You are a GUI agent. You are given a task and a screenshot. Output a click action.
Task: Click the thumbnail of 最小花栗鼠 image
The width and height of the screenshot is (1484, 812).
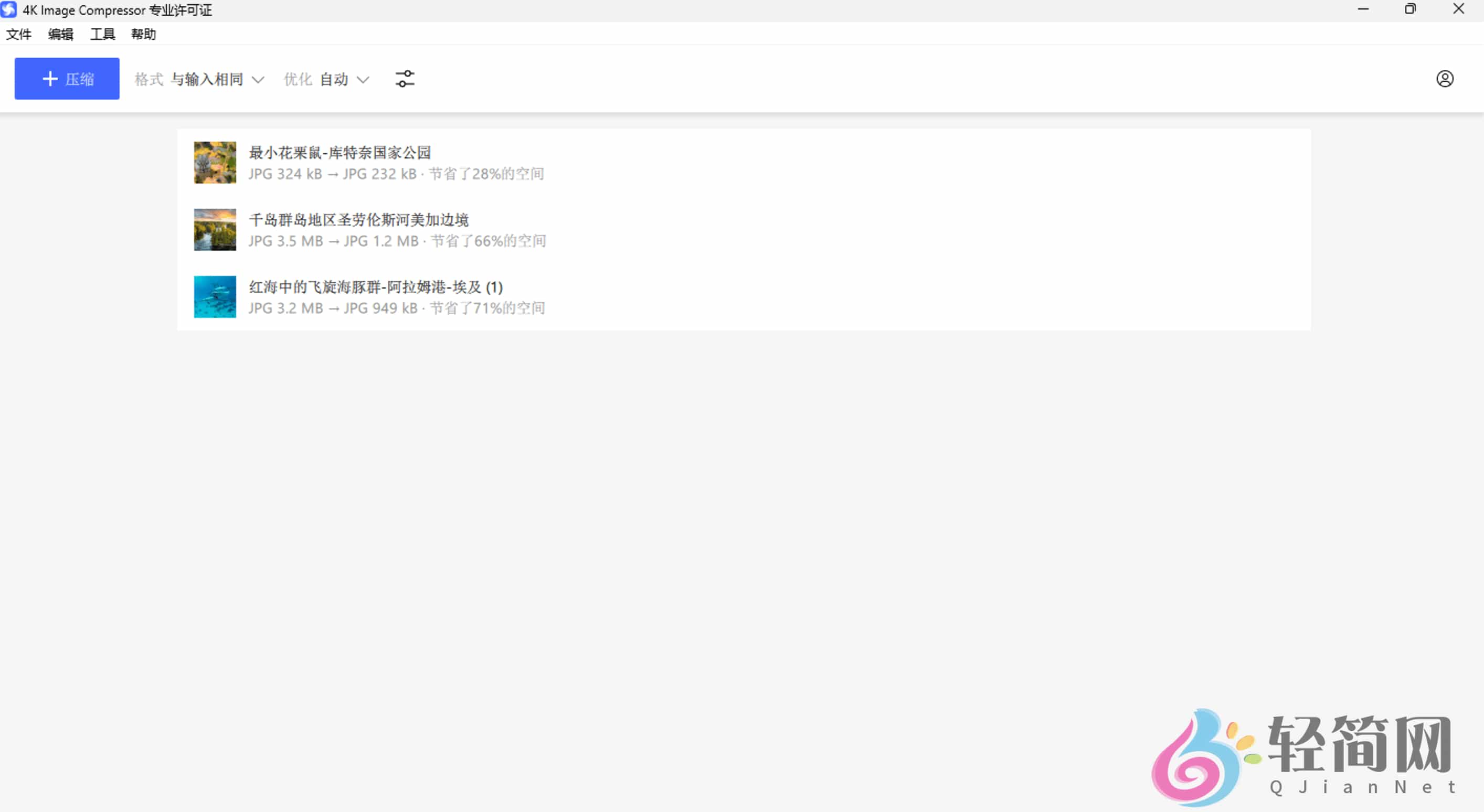pos(214,163)
